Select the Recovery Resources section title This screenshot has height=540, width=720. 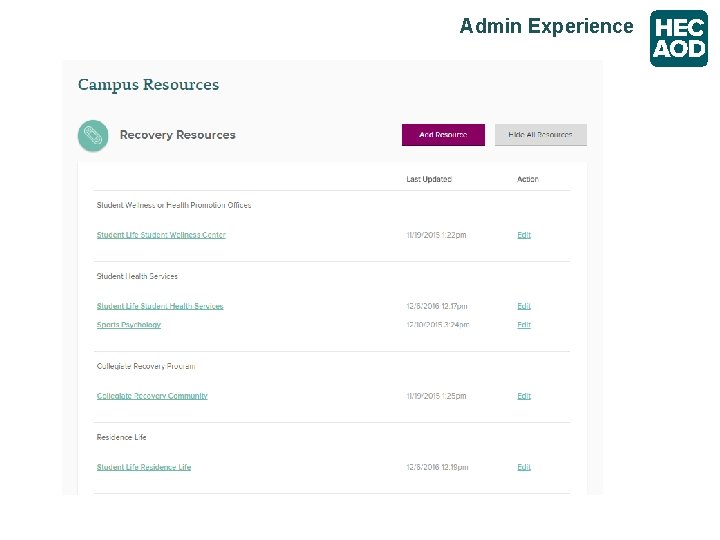178,135
